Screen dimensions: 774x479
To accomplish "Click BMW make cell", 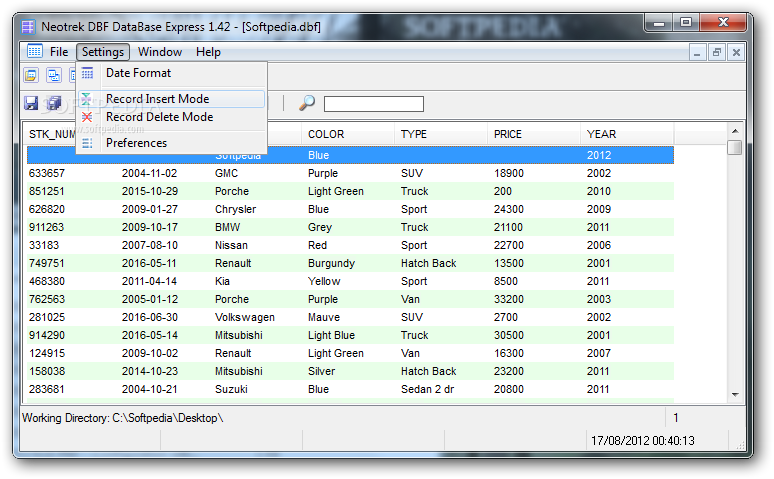I will pos(227,227).
